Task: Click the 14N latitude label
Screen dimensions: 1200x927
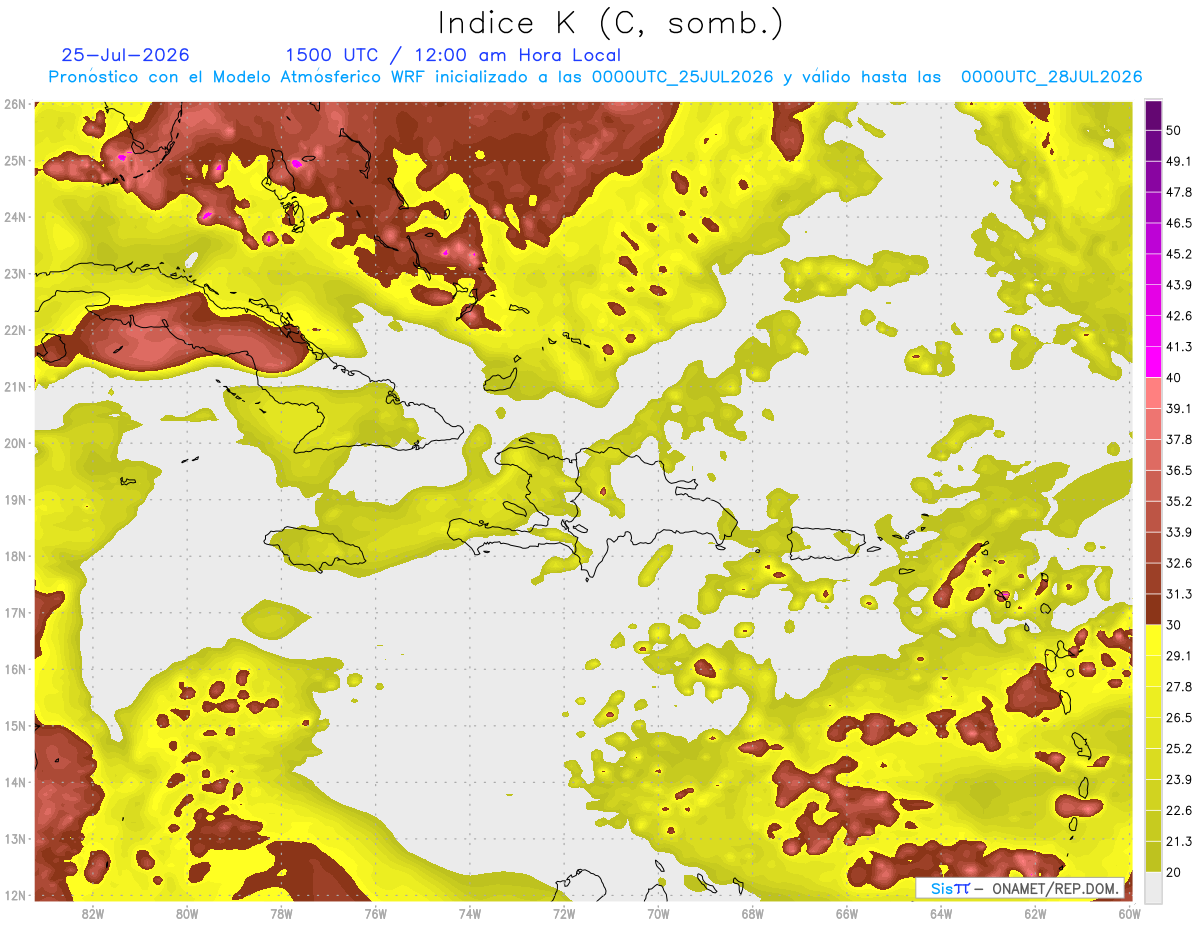Action: 15,782
